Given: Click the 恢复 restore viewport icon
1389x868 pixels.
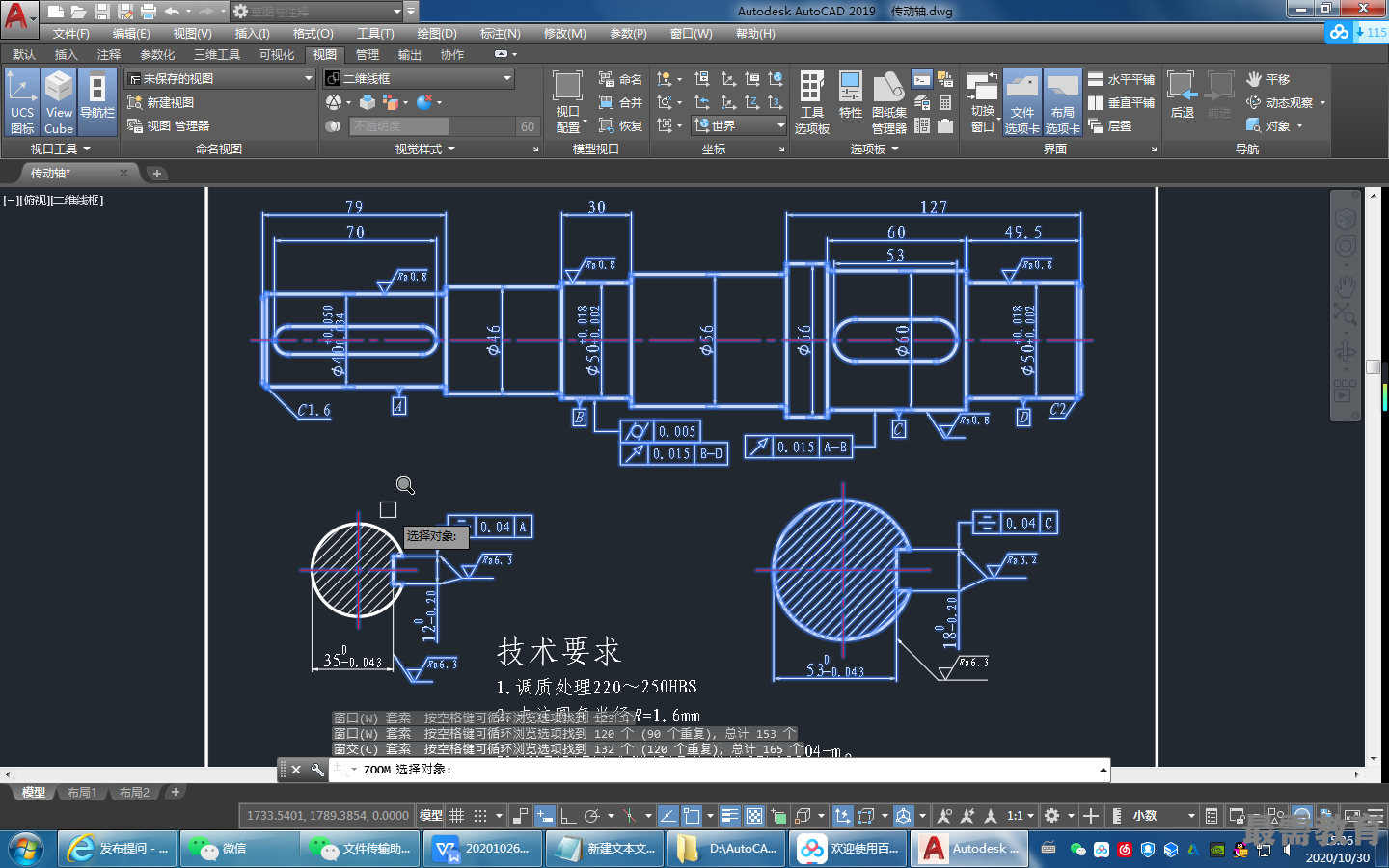Looking at the screenshot, I should click(x=607, y=125).
